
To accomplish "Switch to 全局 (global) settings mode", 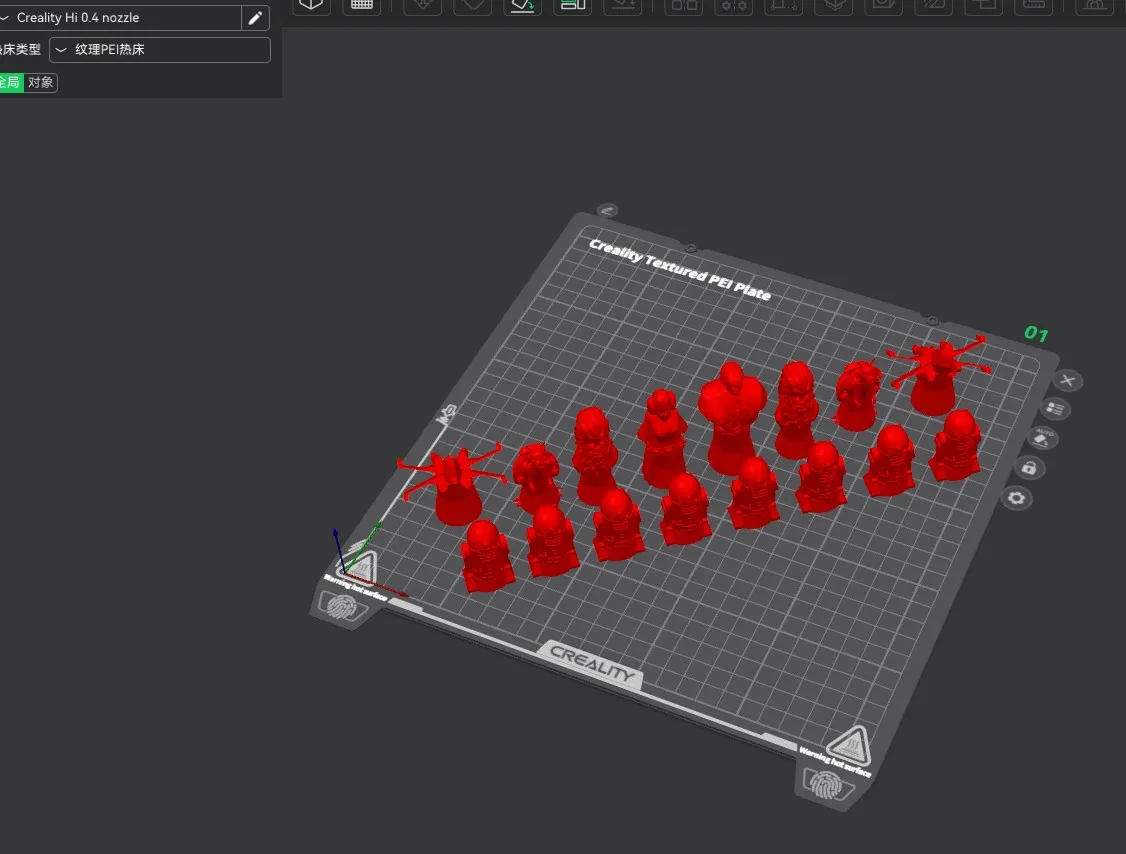I will [x=9, y=83].
